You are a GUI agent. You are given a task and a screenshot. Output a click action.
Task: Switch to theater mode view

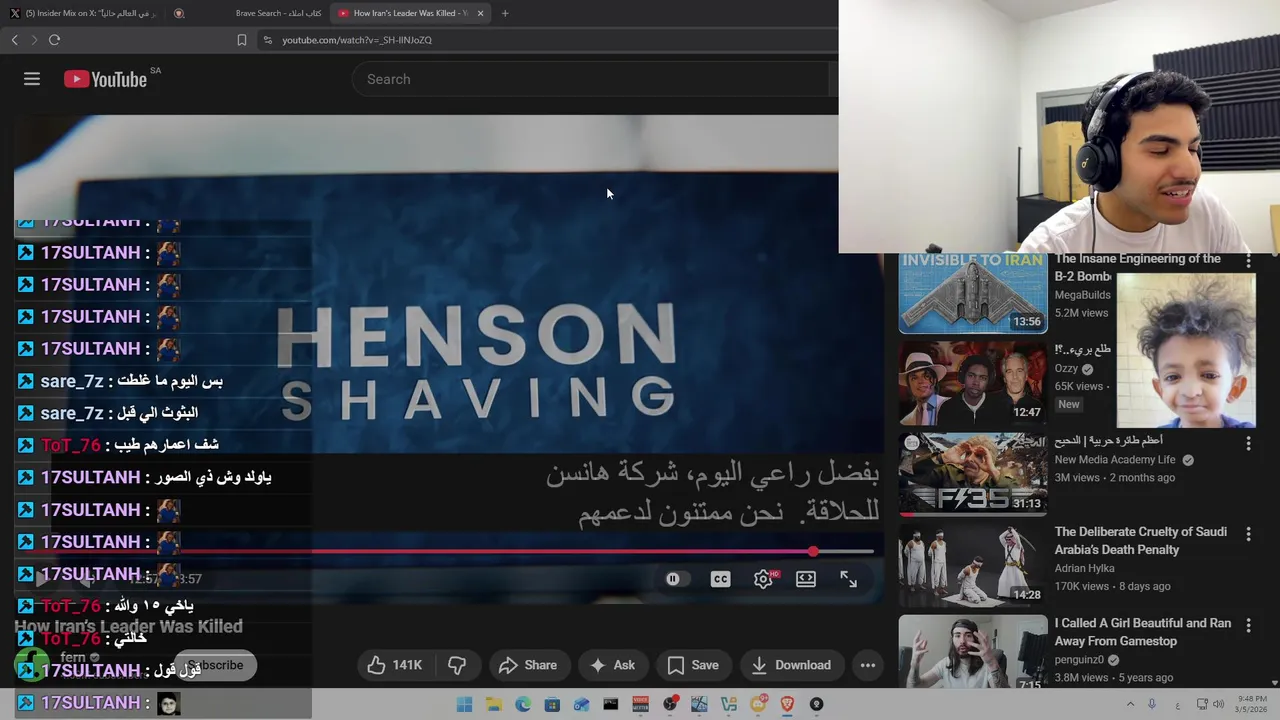point(806,579)
